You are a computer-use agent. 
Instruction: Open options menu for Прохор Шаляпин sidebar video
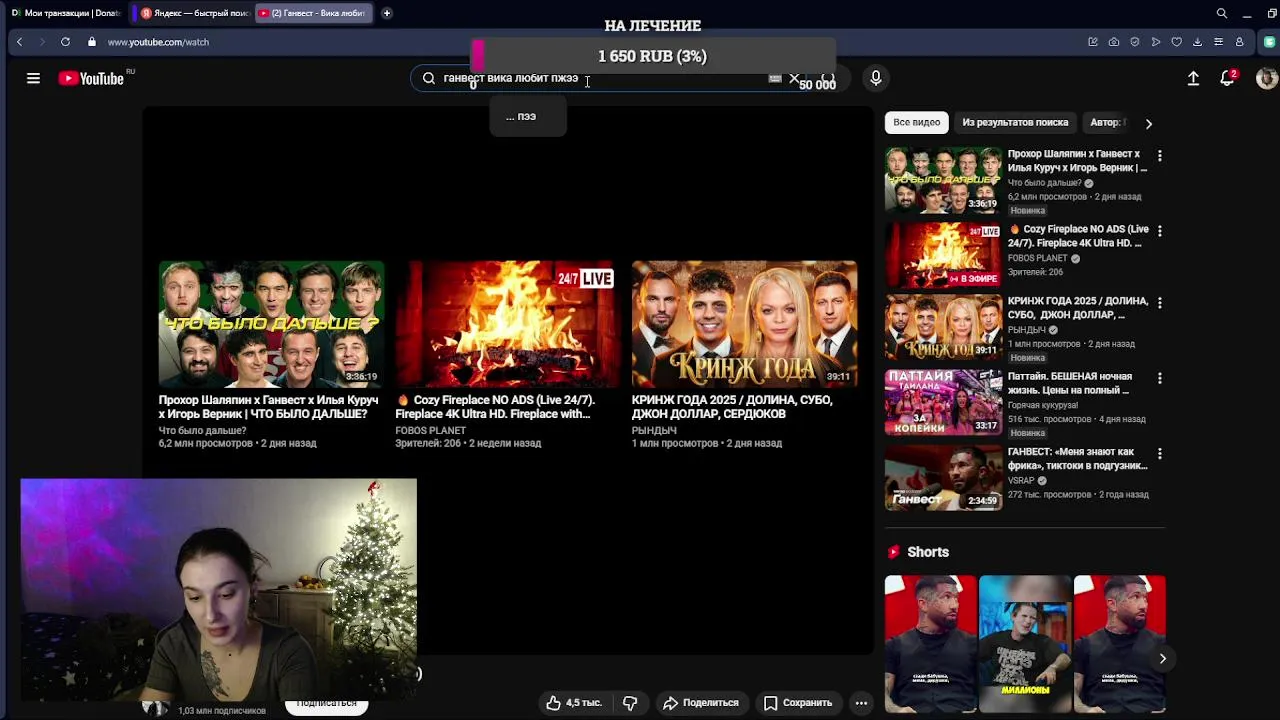pos(1159,156)
